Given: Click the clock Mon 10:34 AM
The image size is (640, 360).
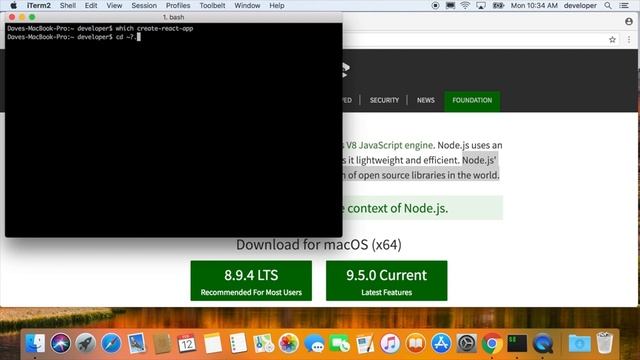Looking at the screenshot, I should tap(534, 5).
